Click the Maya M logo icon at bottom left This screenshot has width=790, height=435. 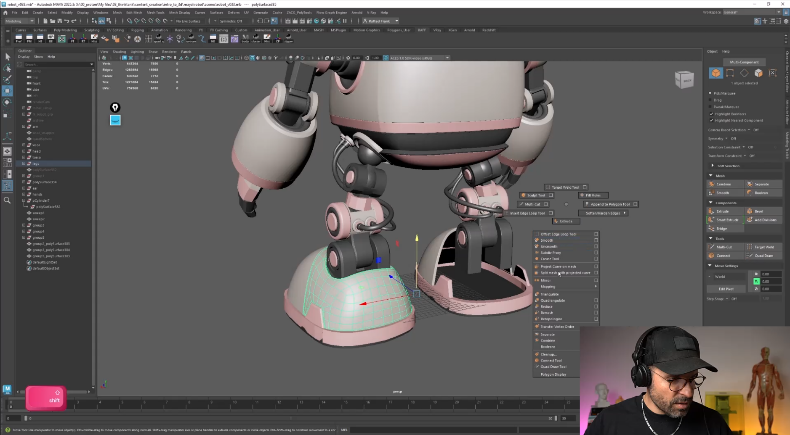[x=7, y=389]
